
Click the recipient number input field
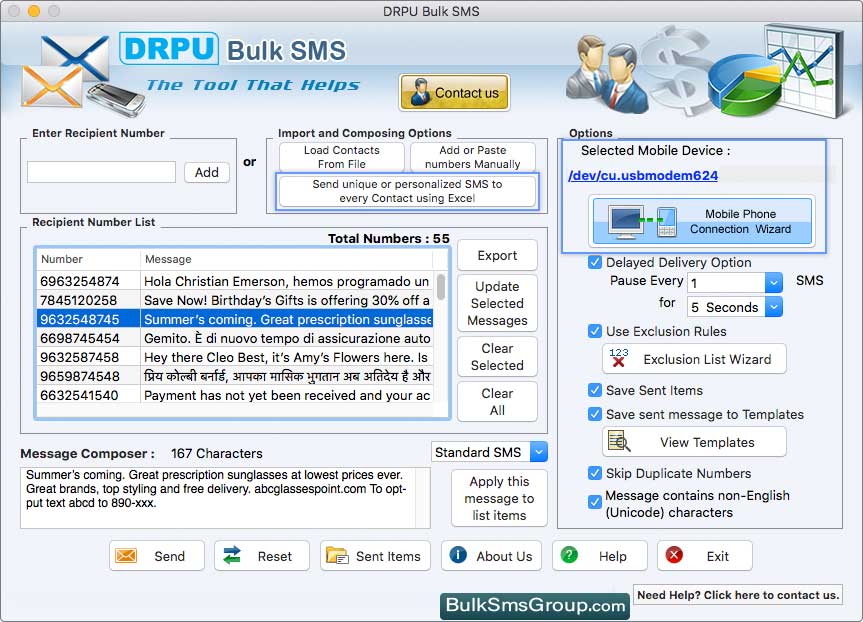click(x=102, y=172)
